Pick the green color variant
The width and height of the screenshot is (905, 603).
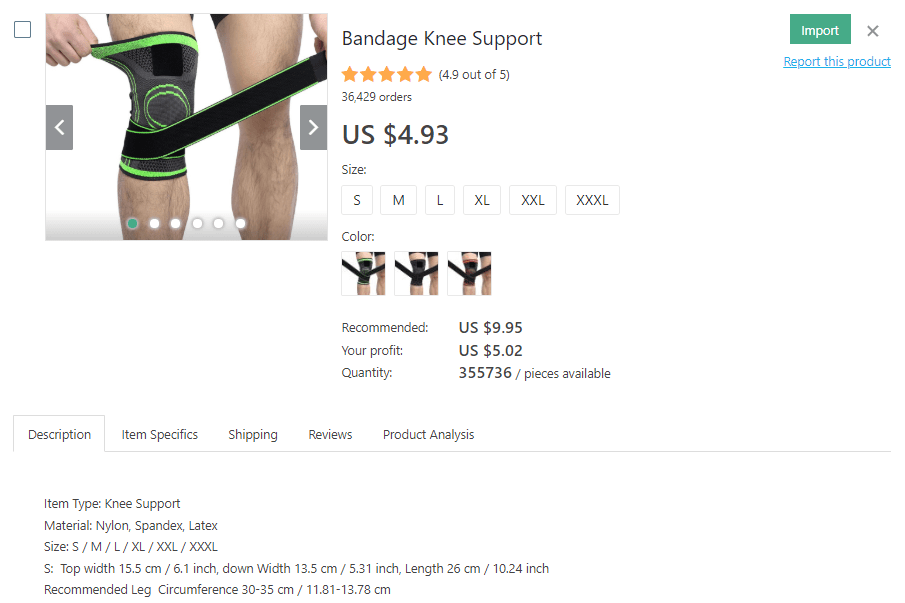(363, 274)
